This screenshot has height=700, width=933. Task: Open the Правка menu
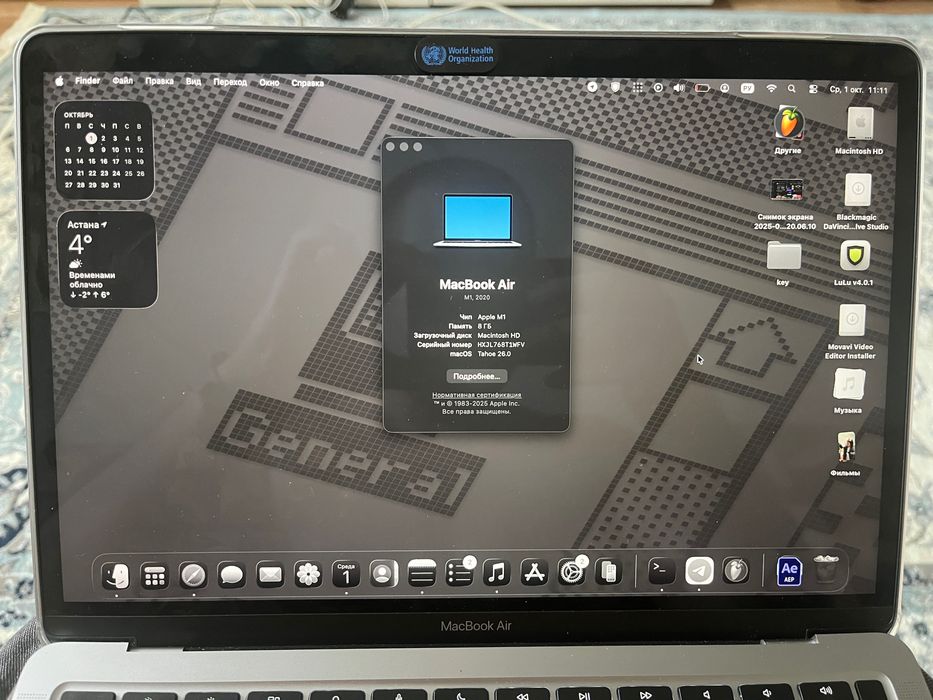pyautogui.click(x=159, y=81)
